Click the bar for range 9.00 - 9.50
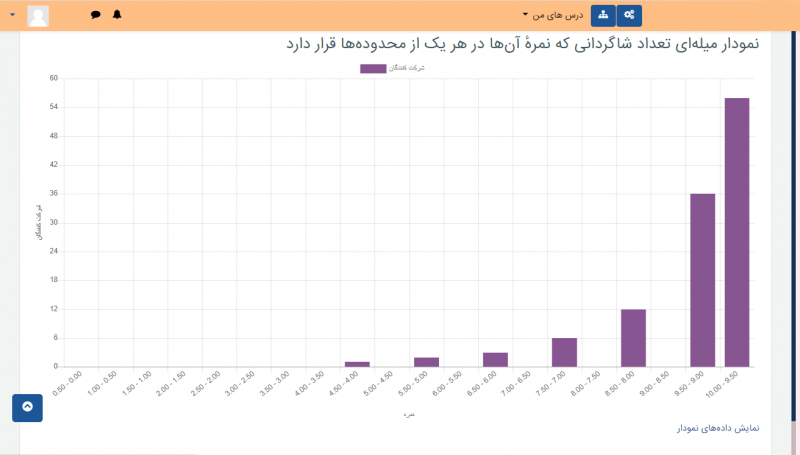The image size is (800, 455). [x=702, y=280]
